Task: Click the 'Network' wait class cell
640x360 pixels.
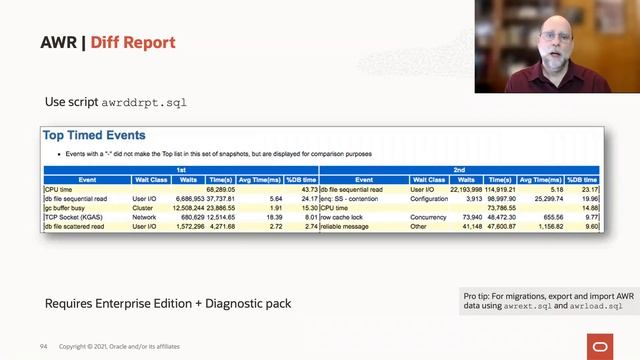Action: pyautogui.click(x=144, y=218)
